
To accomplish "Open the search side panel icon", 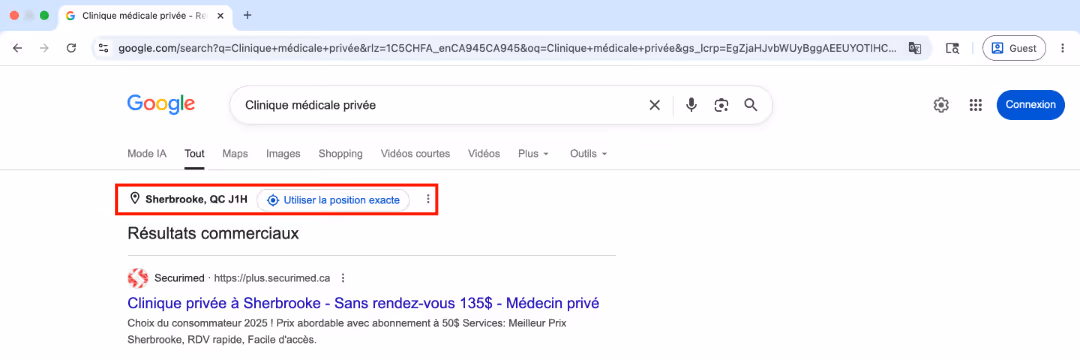I will click(x=953, y=48).
